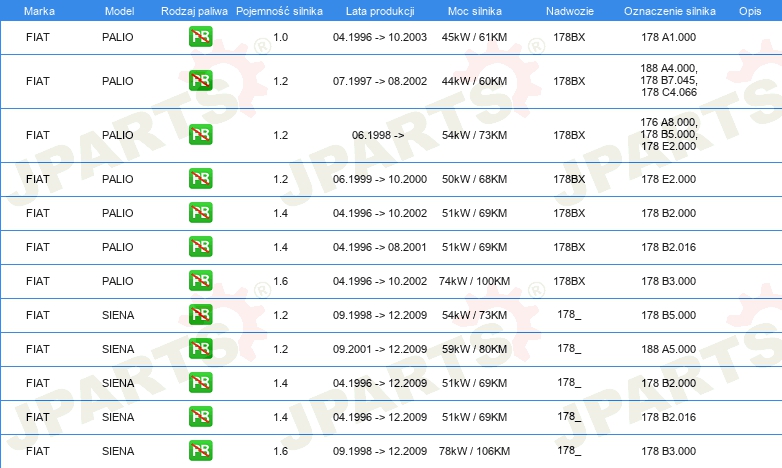This screenshot has height=468, width=782.
Task: Select the FIAT cell in the 45kW / 61KM row
Action: tap(38, 37)
